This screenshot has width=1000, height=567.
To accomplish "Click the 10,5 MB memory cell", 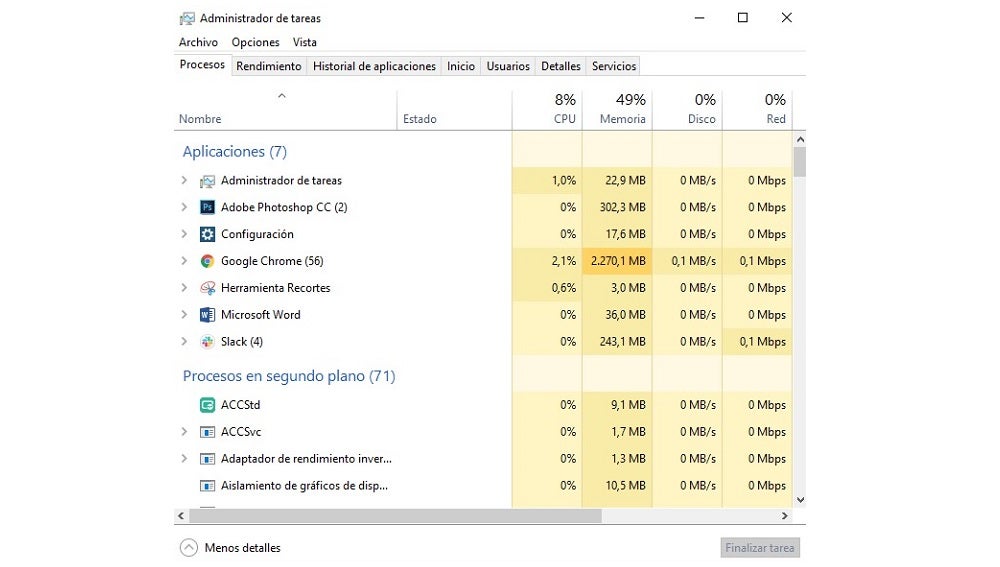I will point(617,485).
